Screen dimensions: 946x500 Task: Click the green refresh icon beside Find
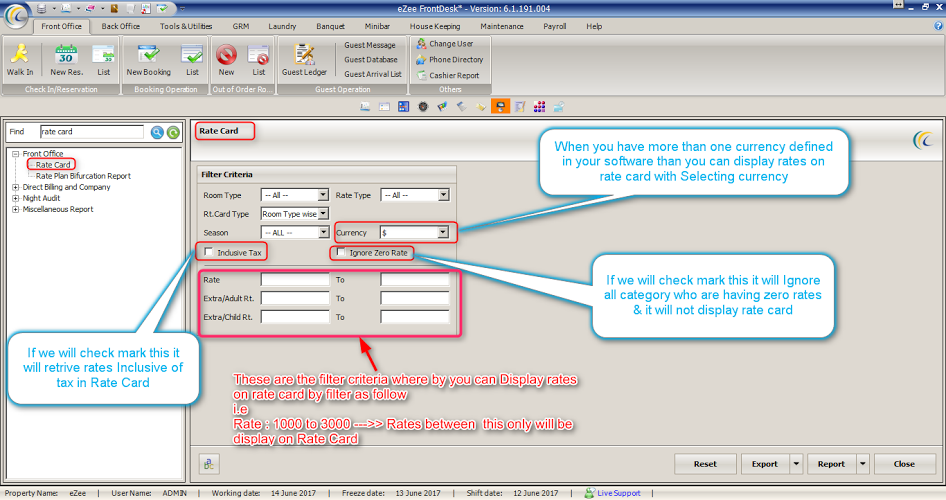click(173, 132)
